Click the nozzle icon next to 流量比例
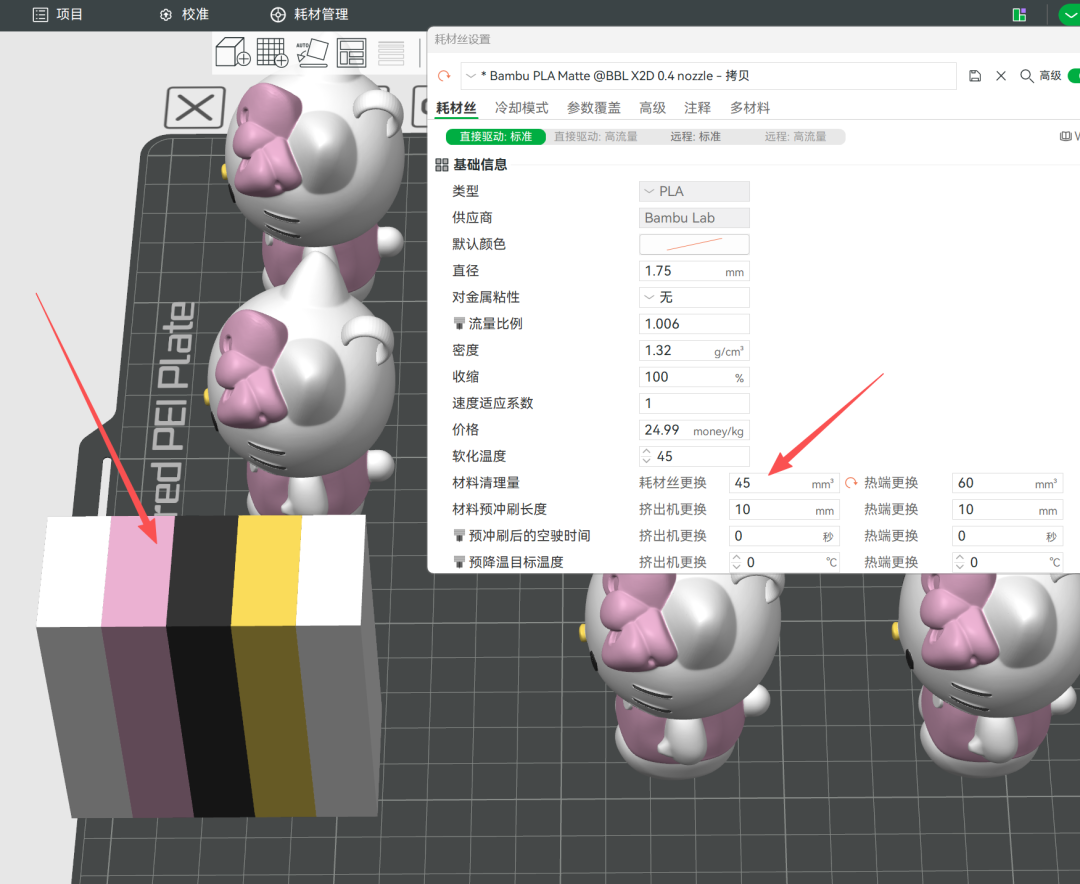This screenshot has height=884, width=1080. pos(459,323)
